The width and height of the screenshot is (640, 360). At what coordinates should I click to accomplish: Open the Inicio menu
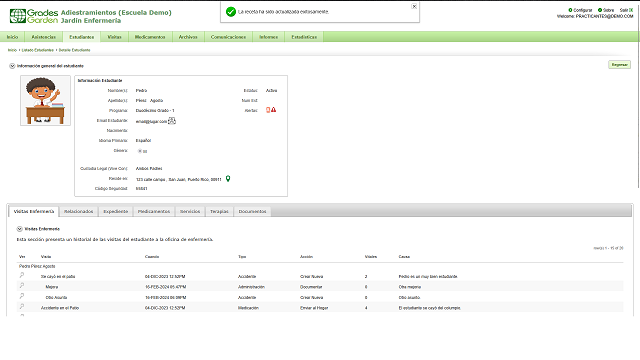point(12,37)
